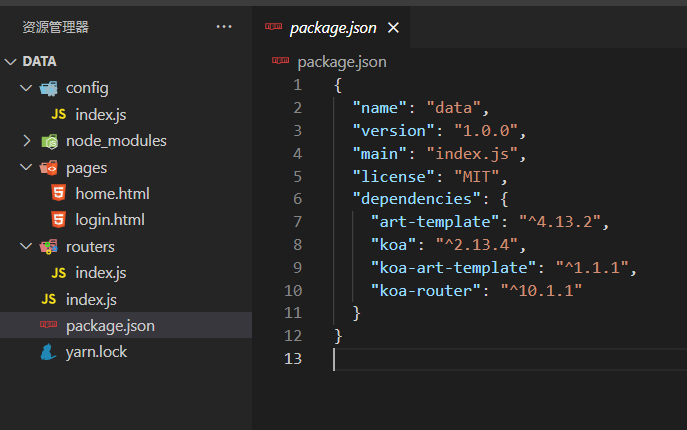Collapse the pages folder chevron
Screen dimensions: 687x430
point(27,167)
